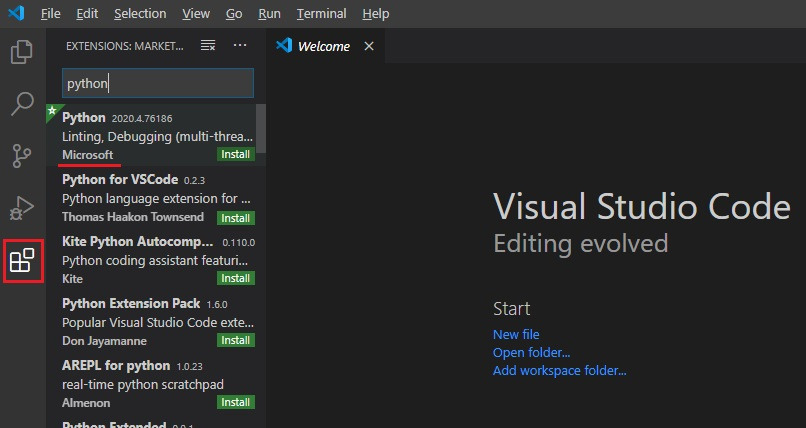Click the extensions list scrollbar thumb
The height and width of the screenshot is (428, 806).
click(261, 128)
